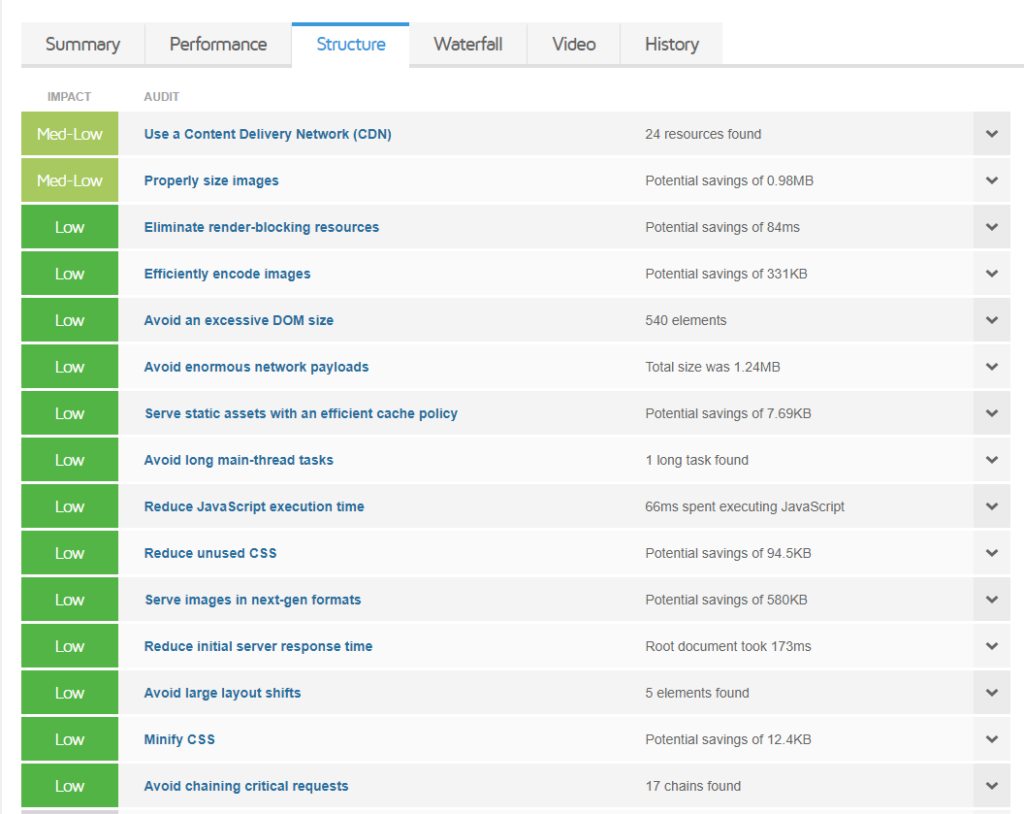Click Reduce initial server response time link
The width and height of the screenshot is (1024, 814).
click(258, 646)
